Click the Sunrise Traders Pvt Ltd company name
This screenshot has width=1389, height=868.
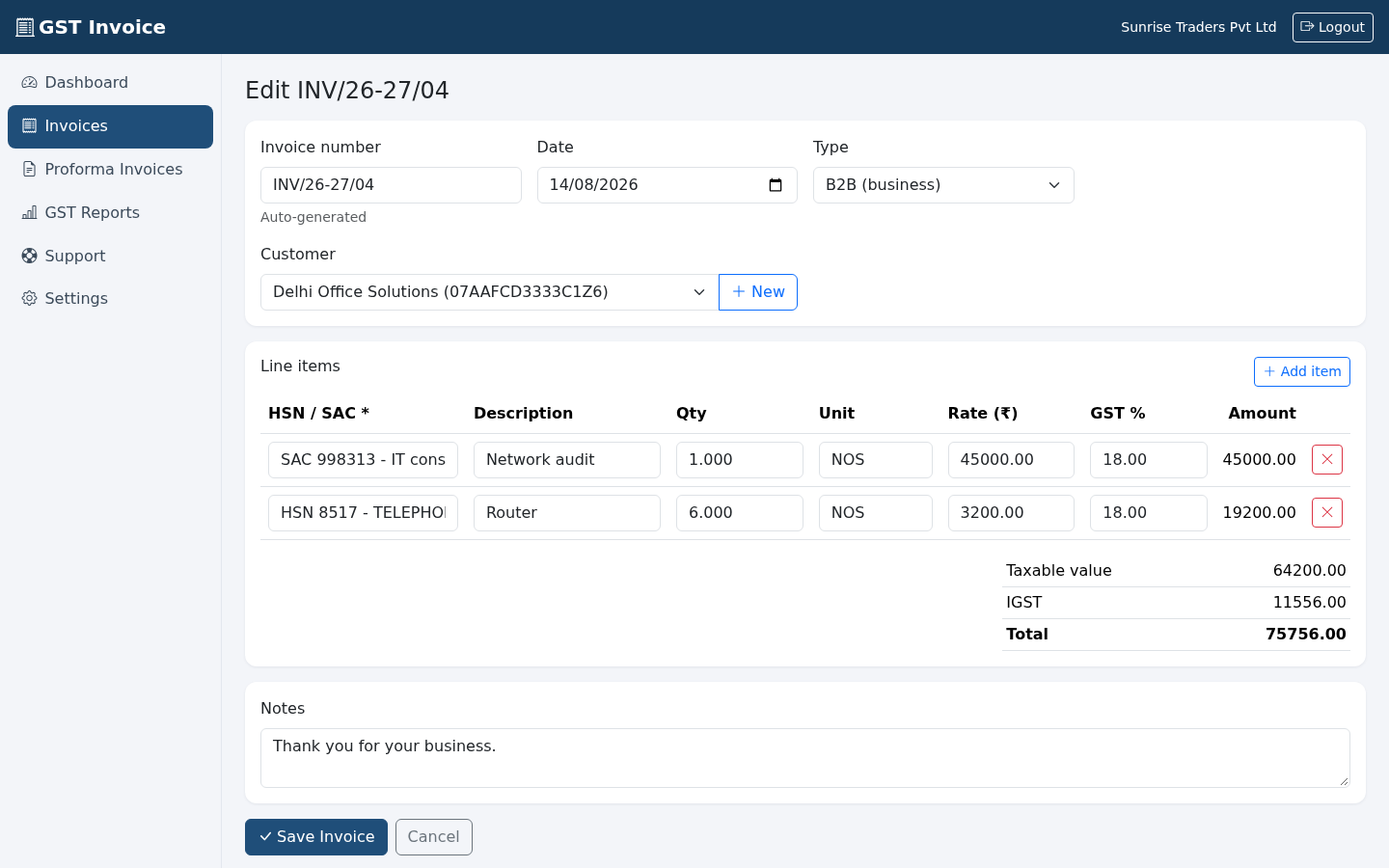point(1198,27)
